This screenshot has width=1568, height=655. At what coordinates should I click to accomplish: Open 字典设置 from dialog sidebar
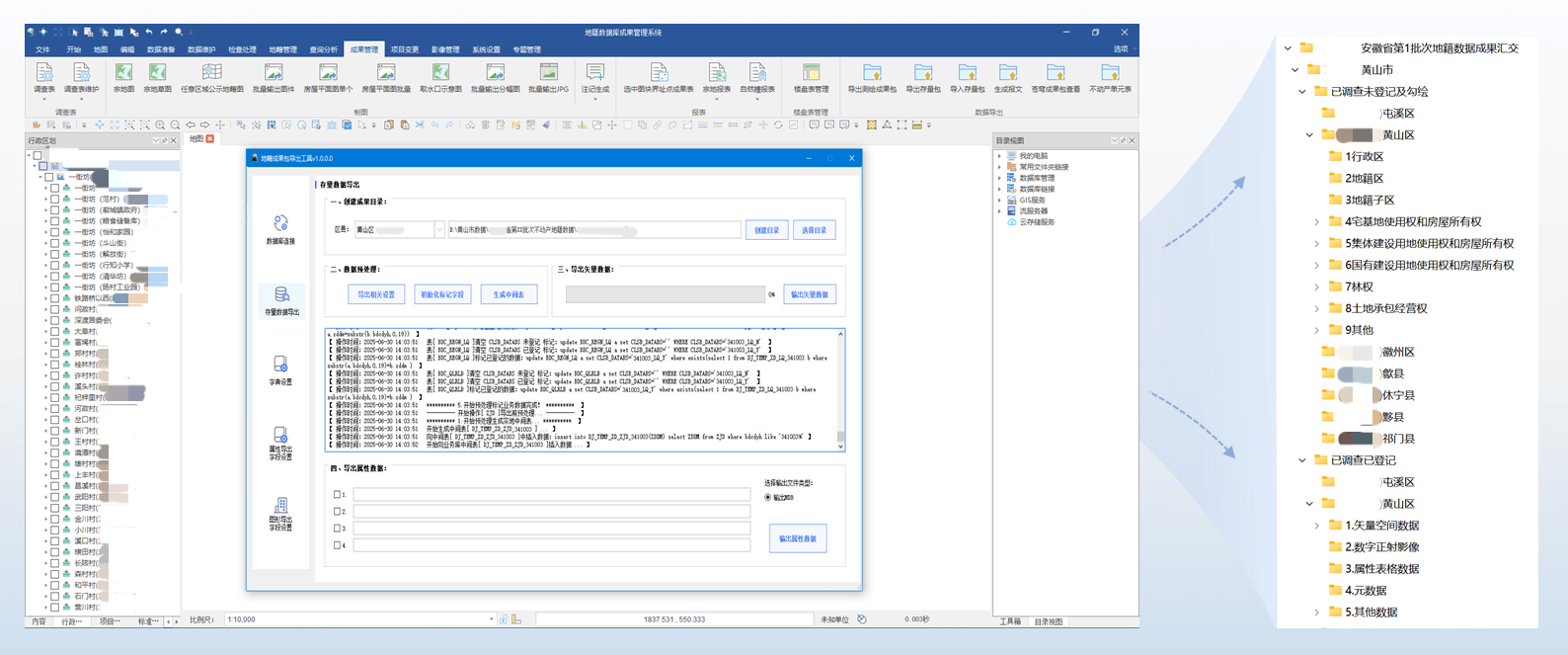(280, 369)
